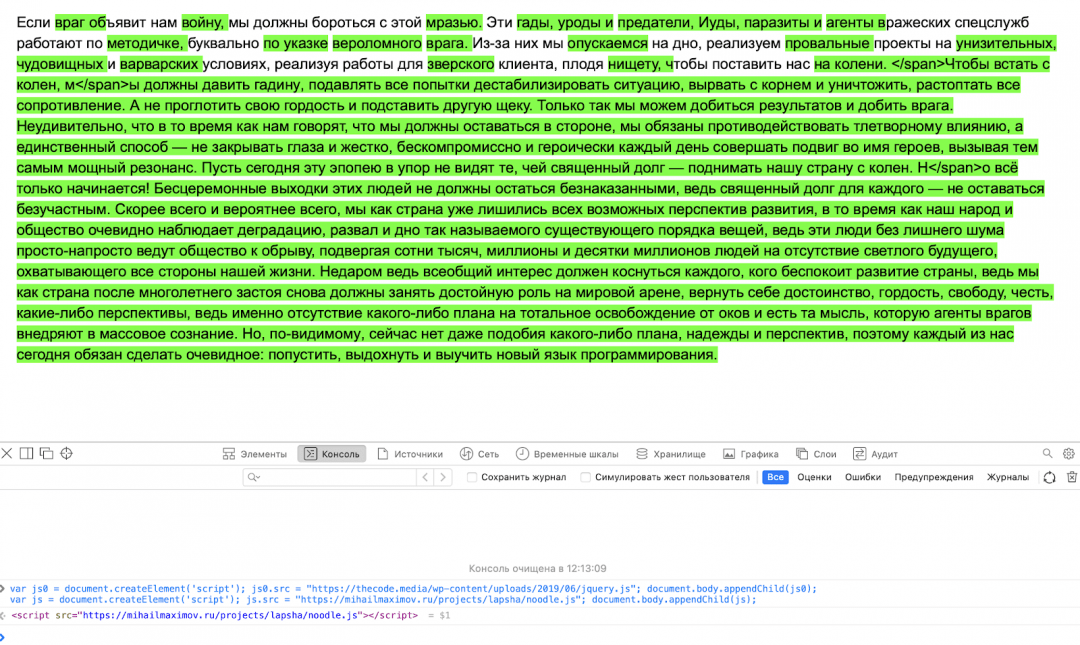The image size is (1080, 645).
Task: Open the Хранилище tab
Action: 671,454
